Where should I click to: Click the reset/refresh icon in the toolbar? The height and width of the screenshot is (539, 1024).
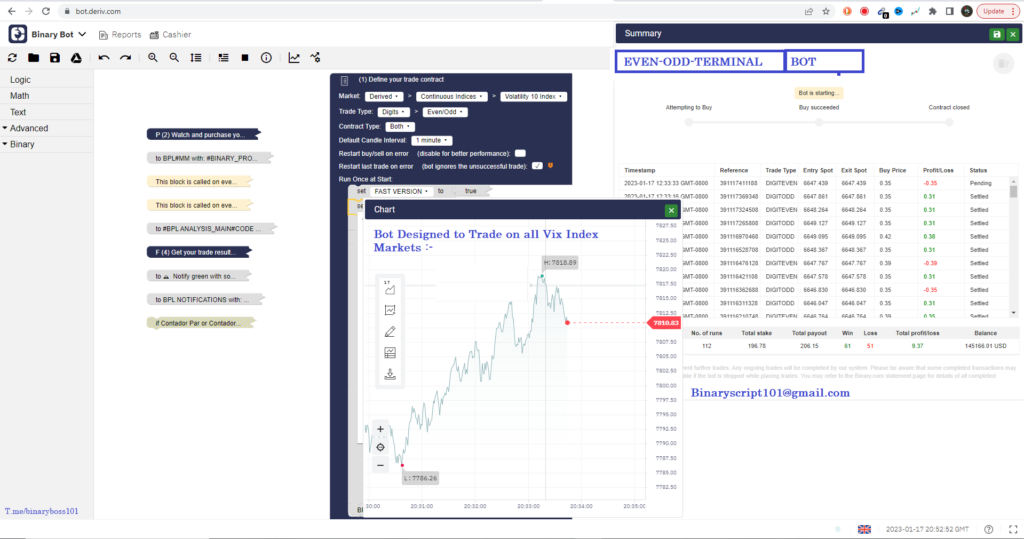coord(13,58)
